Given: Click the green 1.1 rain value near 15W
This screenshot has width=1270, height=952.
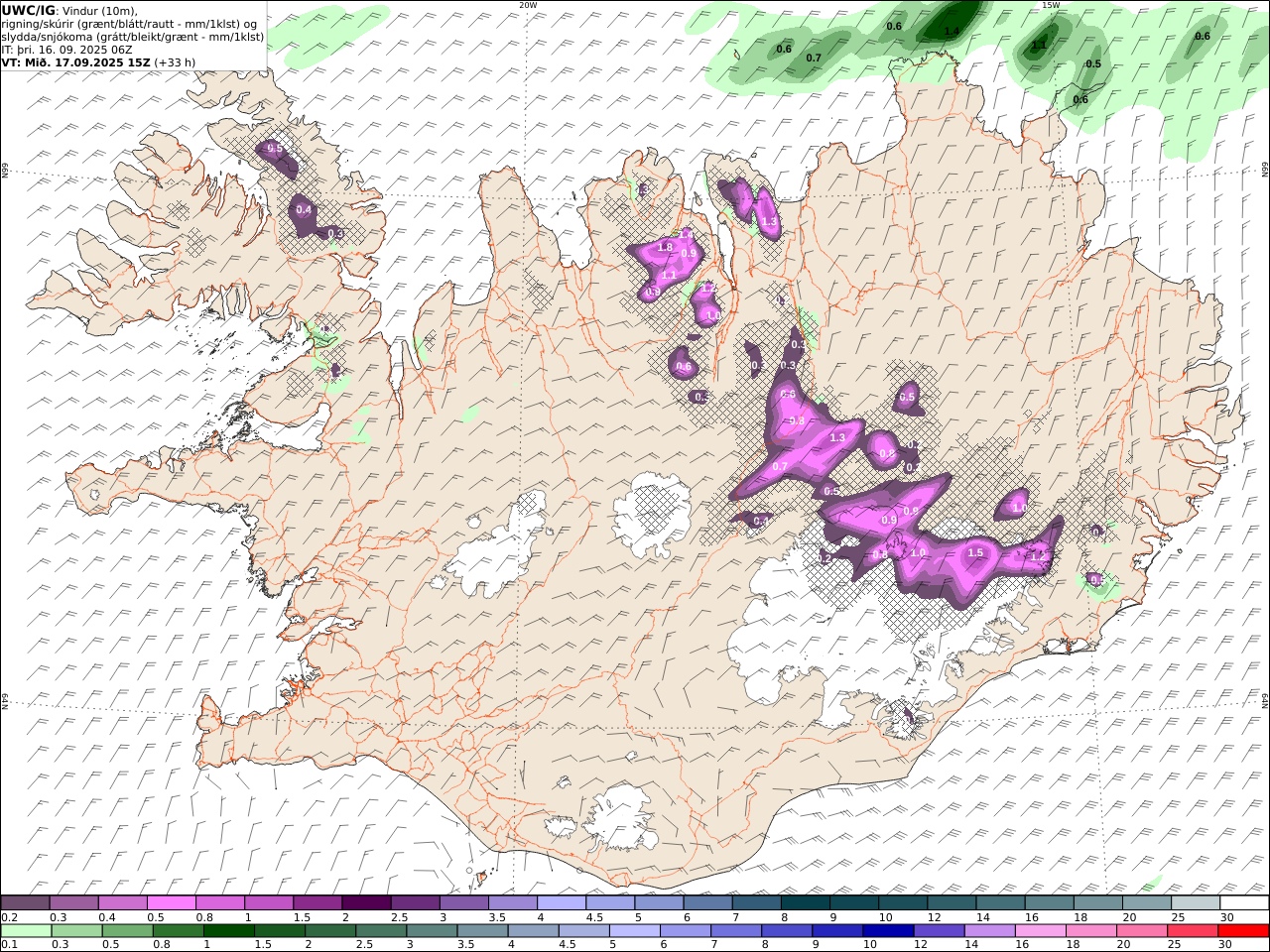Looking at the screenshot, I should point(1039,46).
